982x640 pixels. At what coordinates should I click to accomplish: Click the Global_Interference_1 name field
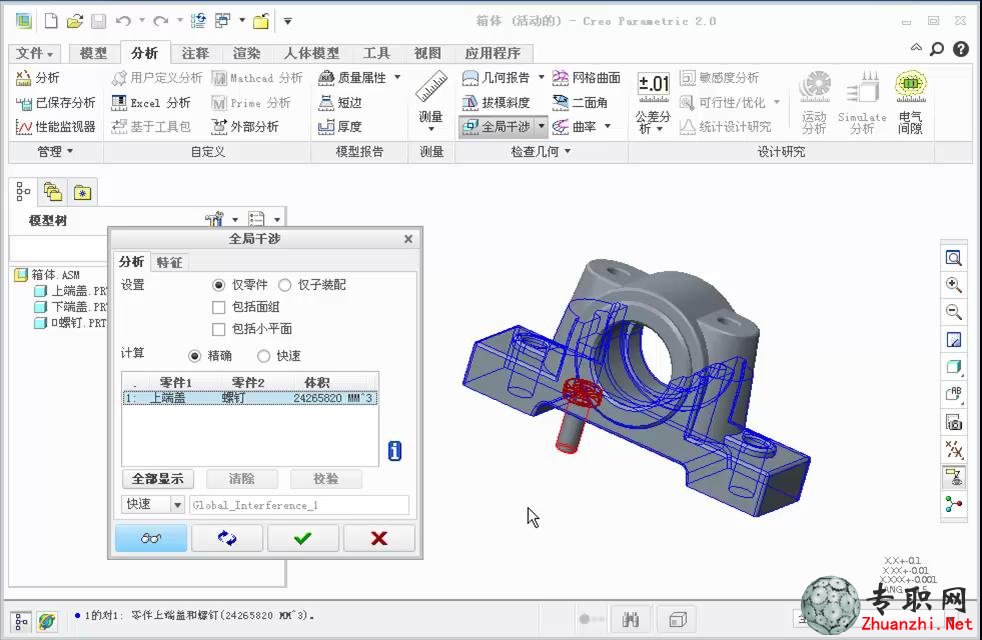pyautogui.click(x=299, y=505)
